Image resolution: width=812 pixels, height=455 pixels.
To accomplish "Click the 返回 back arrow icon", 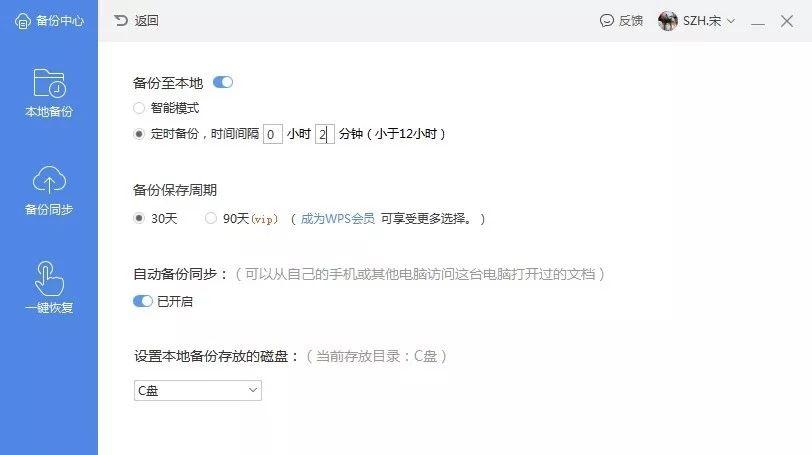I will click(121, 21).
